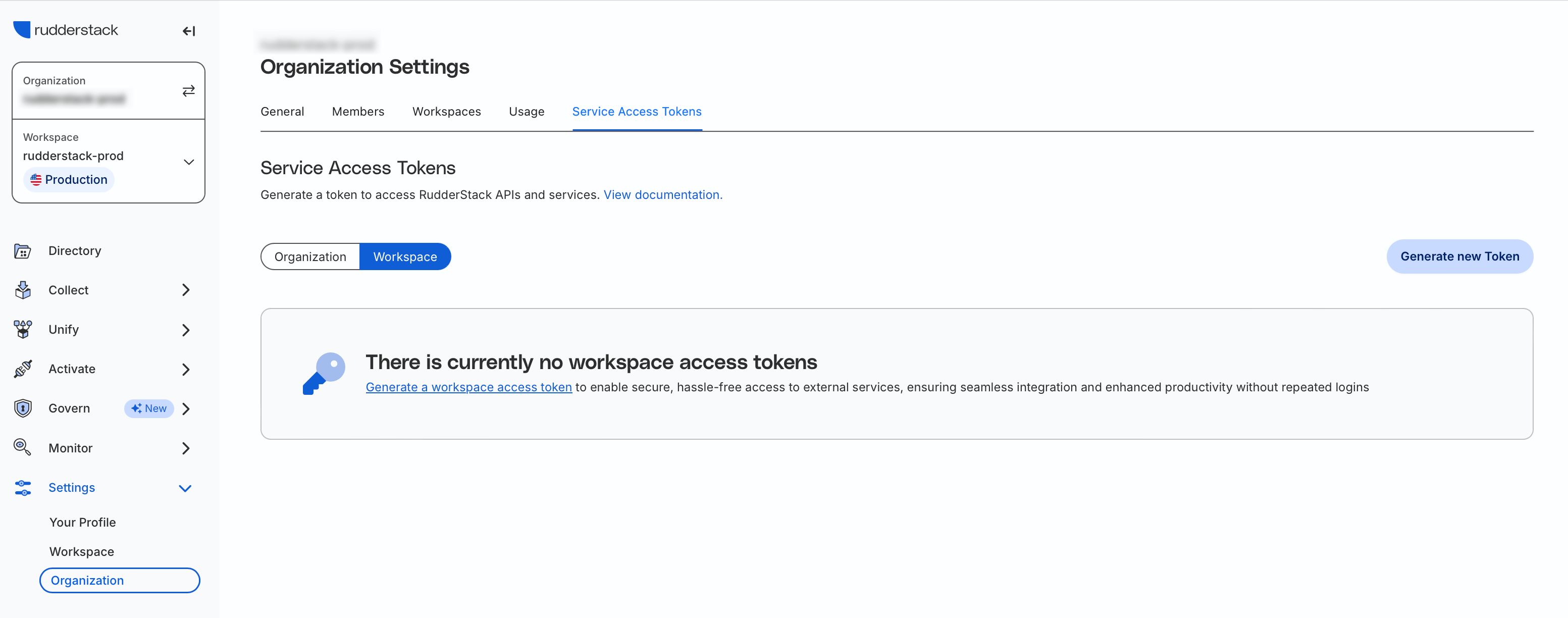Collapse the sidebar with arrow icon
Viewport: 1568px width, 618px height.
click(189, 31)
